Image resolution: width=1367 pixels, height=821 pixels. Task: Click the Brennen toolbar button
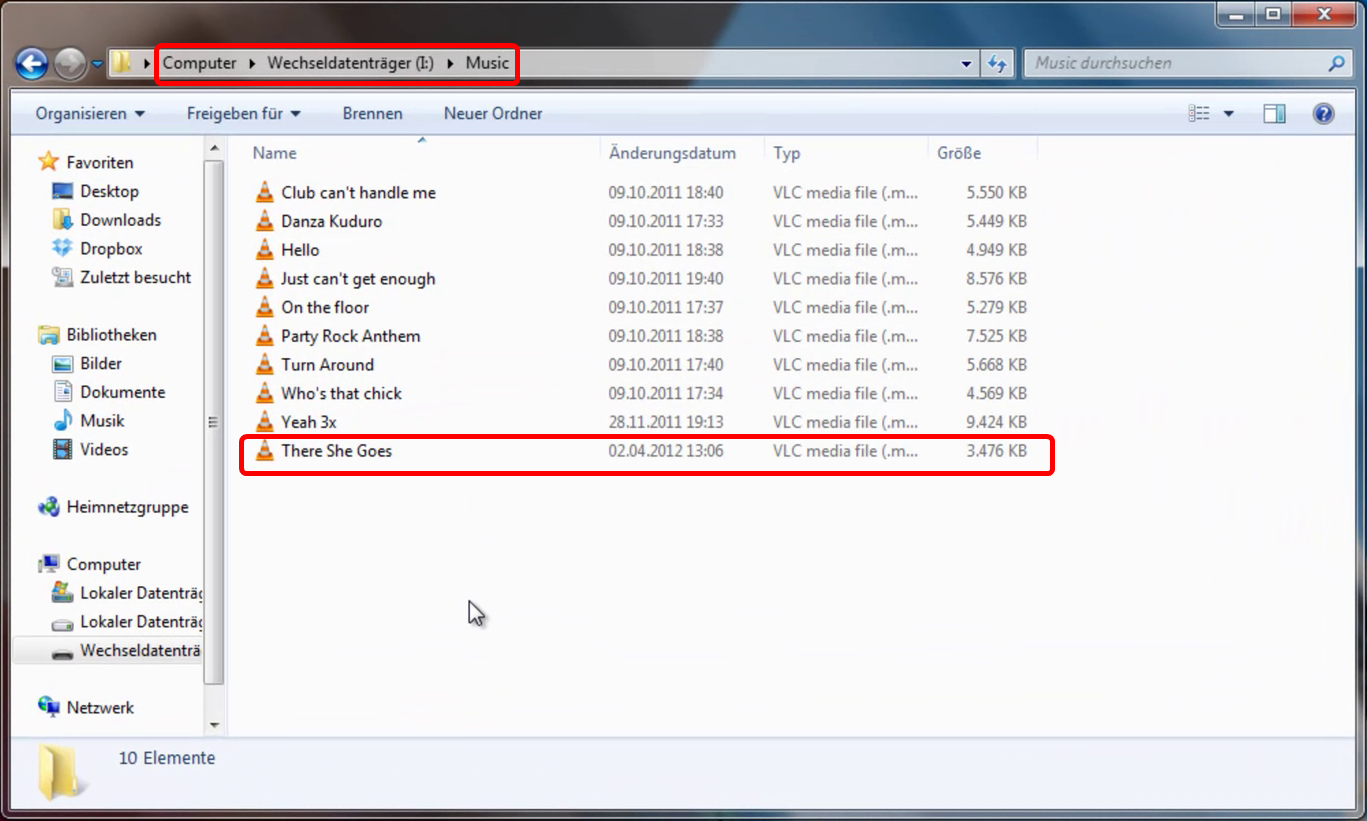click(x=372, y=114)
